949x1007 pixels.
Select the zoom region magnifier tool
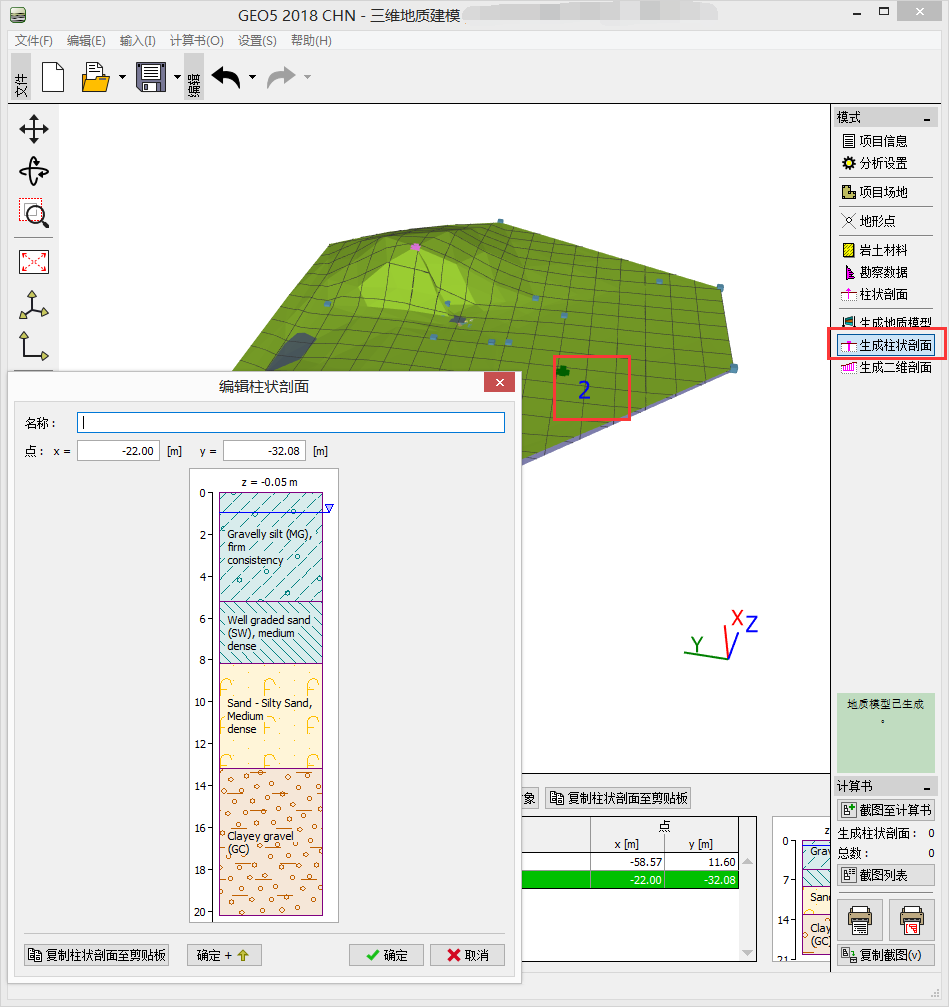[x=34, y=213]
